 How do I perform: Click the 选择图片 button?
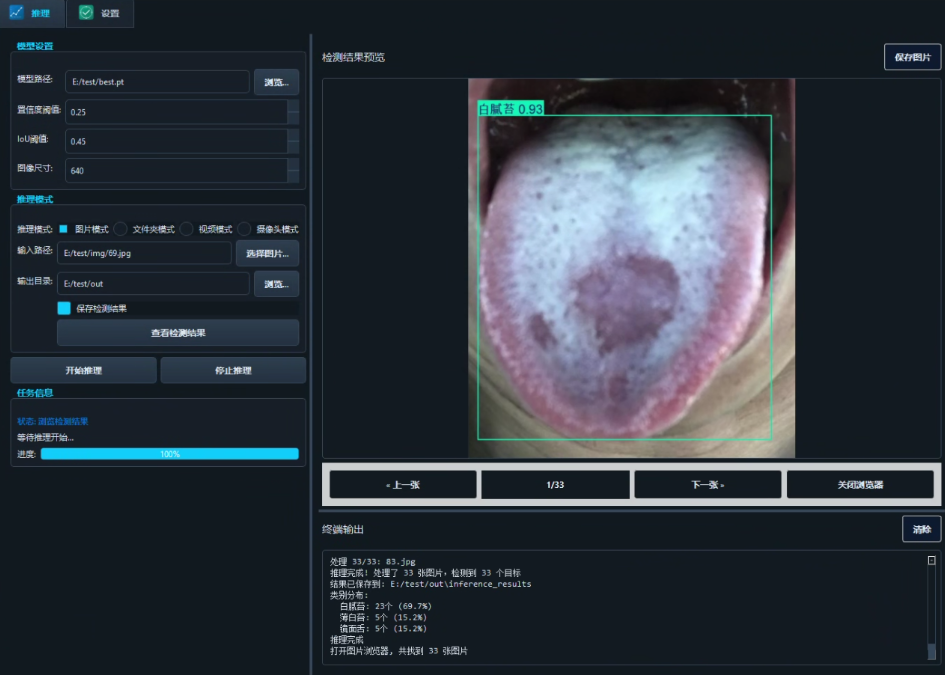267,253
